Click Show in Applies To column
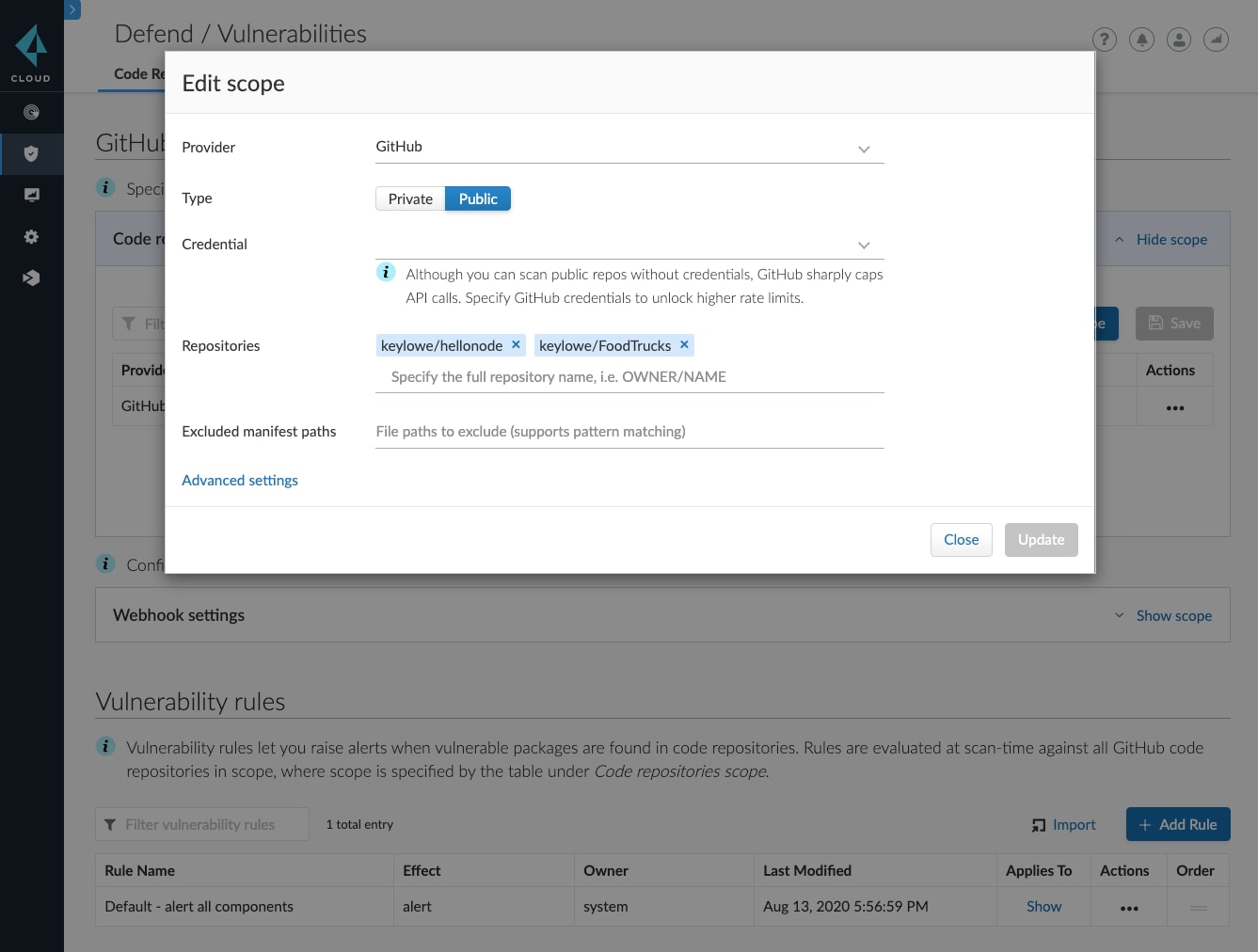1258x952 pixels. (x=1043, y=907)
